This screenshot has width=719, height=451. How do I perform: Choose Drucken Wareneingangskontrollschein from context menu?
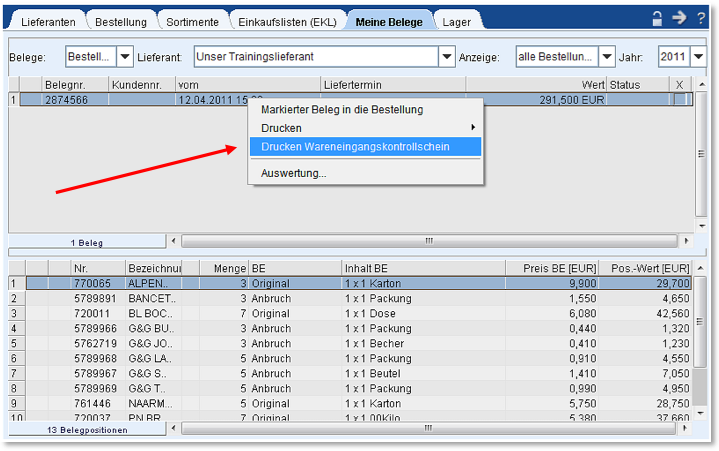click(355, 147)
